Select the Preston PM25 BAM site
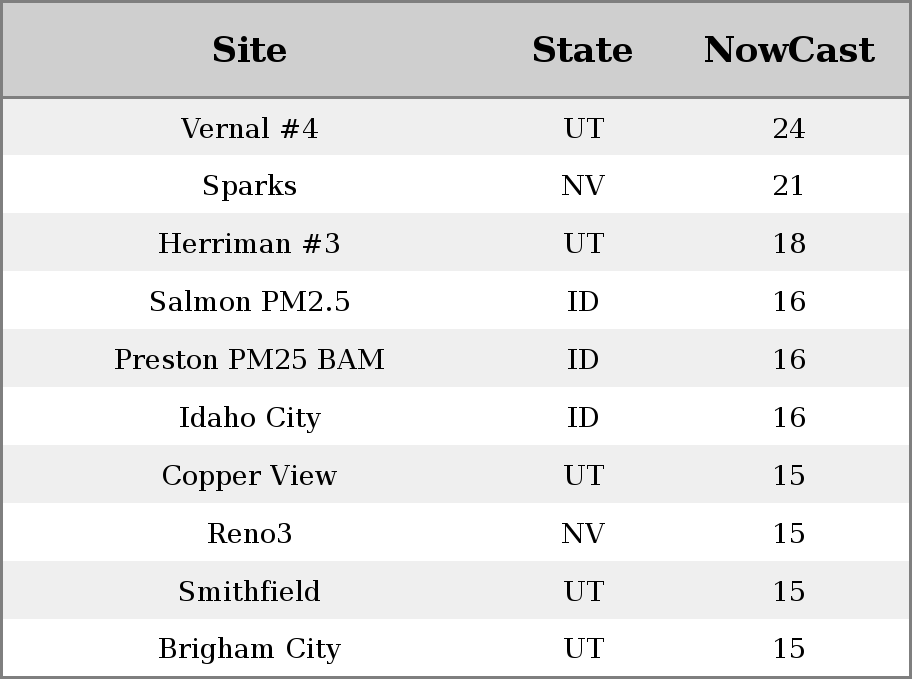This screenshot has height=679, width=912. coord(249,360)
